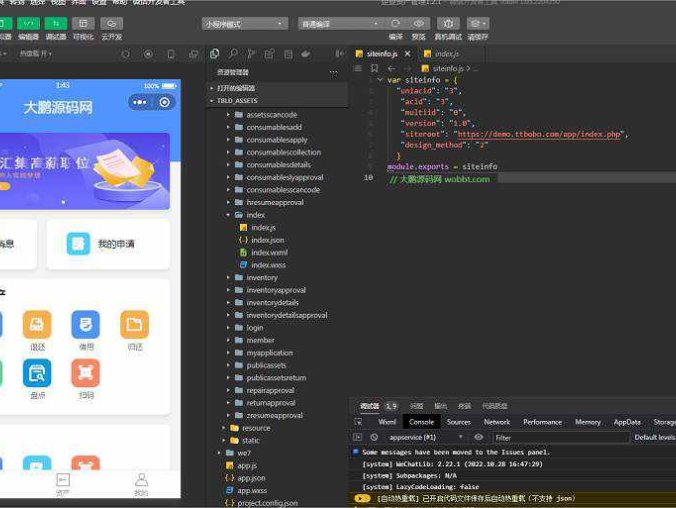Open the search magnifier icon in sidebar
Image resolution: width=676 pixels, height=508 pixels.
point(233,54)
